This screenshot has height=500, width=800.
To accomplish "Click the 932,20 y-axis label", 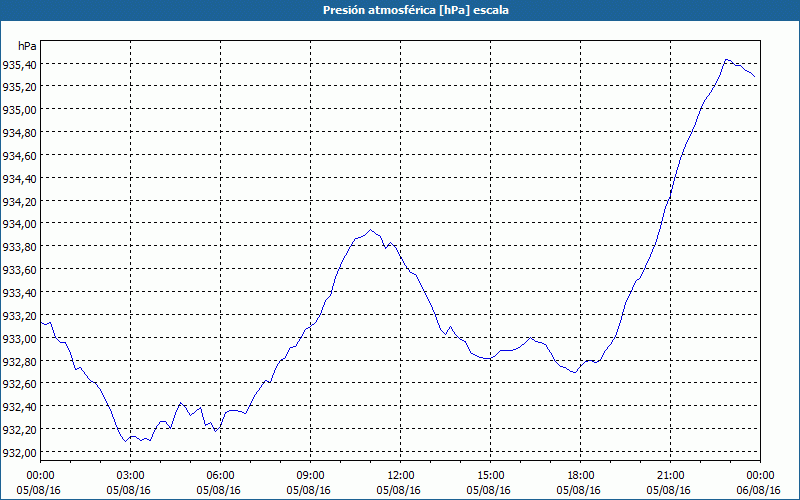I will point(19,430).
